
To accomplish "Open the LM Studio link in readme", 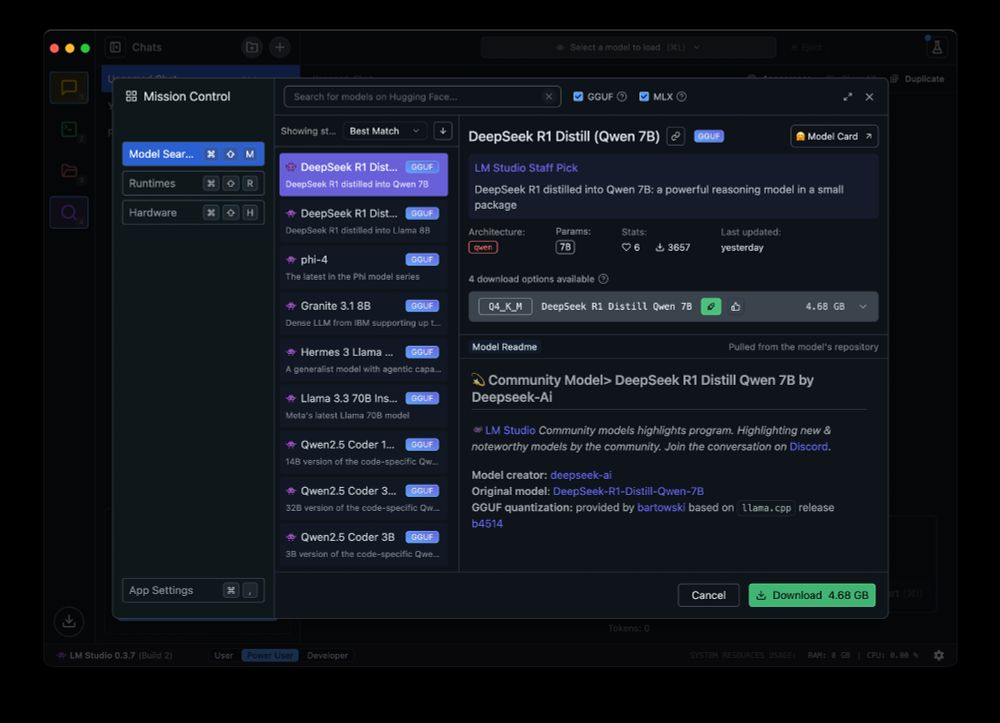I will tap(510, 430).
